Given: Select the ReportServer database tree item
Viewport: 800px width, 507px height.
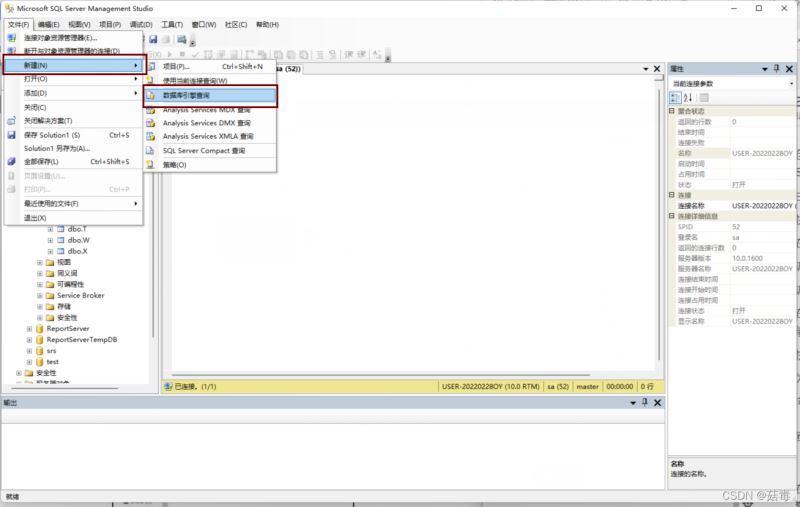Looking at the screenshot, I should 68,328.
